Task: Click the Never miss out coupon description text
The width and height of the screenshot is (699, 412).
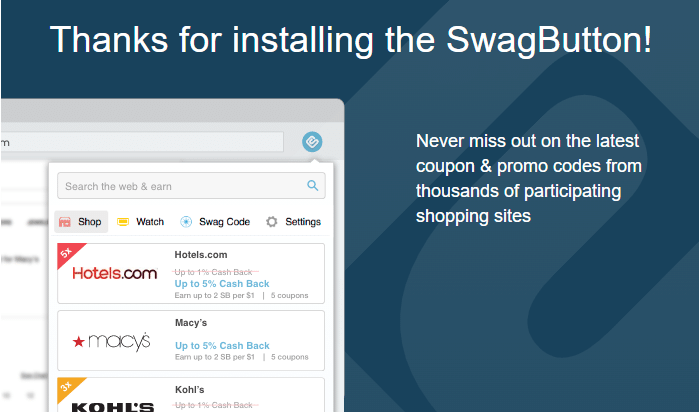Action: [529, 178]
